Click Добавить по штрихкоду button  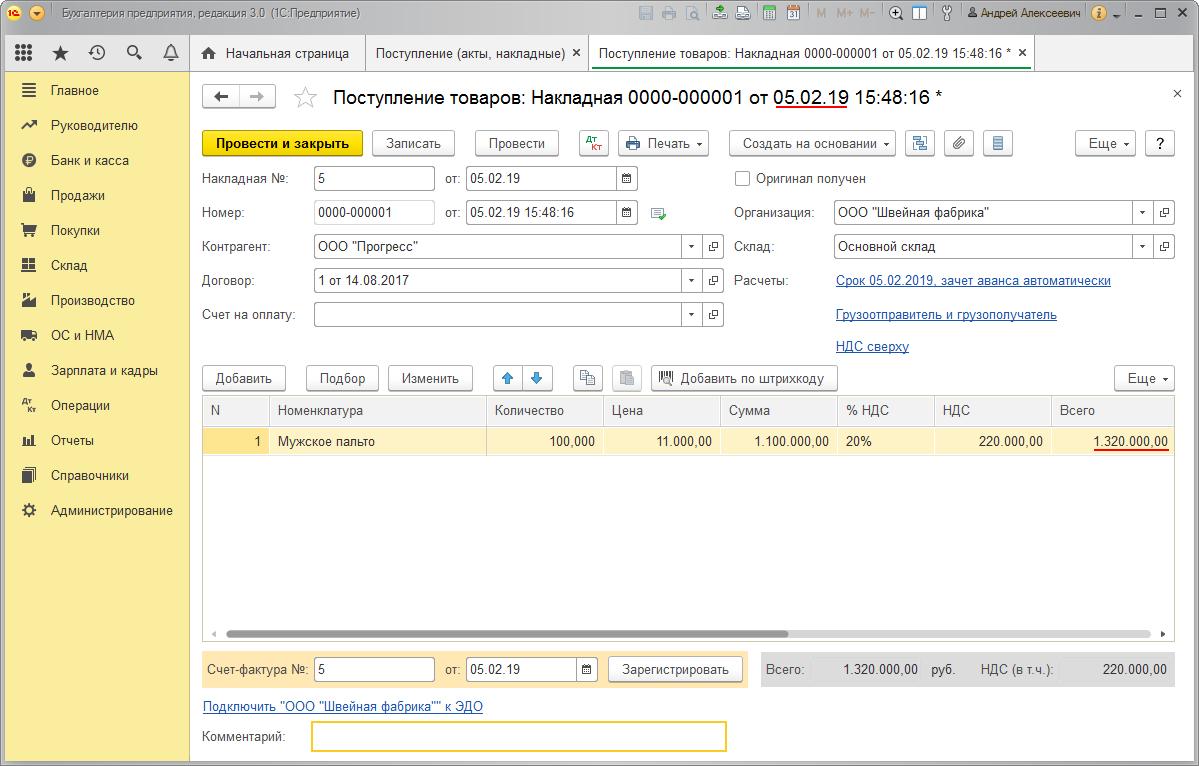pos(744,378)
